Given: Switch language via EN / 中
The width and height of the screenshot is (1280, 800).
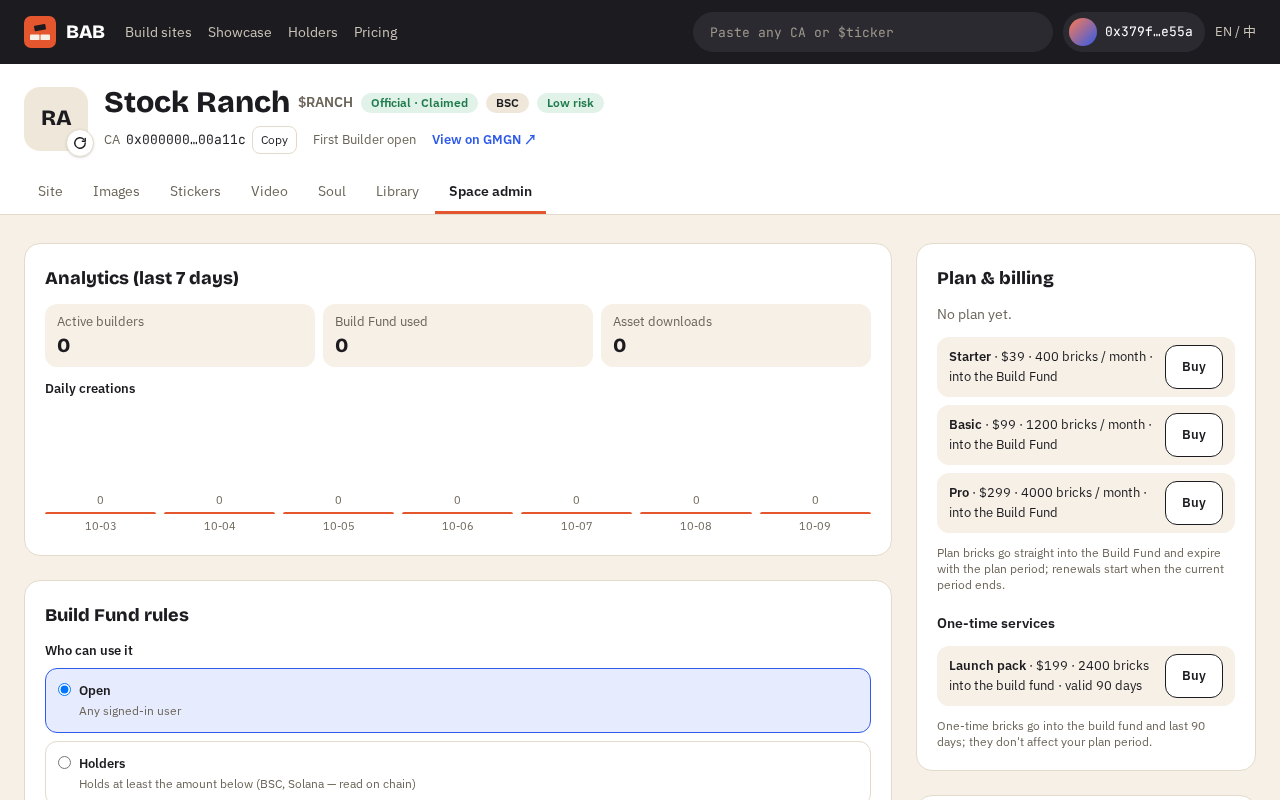Looking at the screenshot, I should click(x=1235, y=32).
